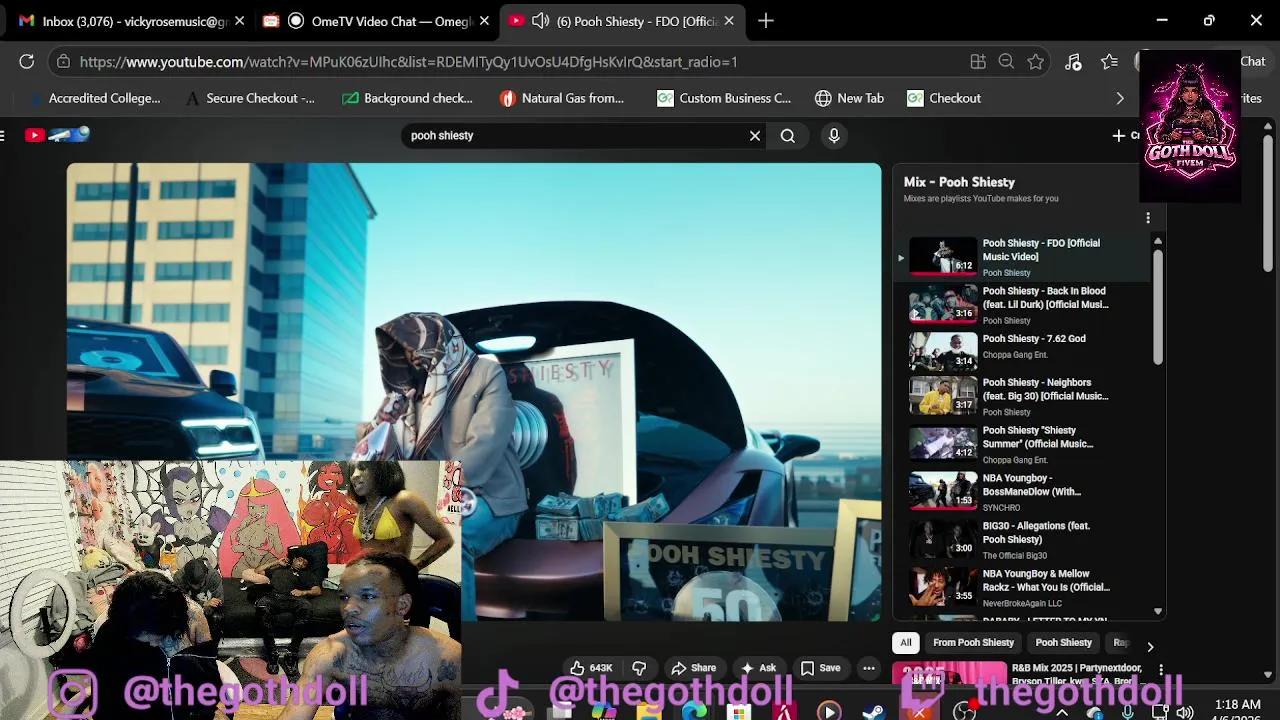The width and height of the screenshot is (1280, 720).
Task: Advance the filter chips with right arrow
Action: tap(1150, 646)
